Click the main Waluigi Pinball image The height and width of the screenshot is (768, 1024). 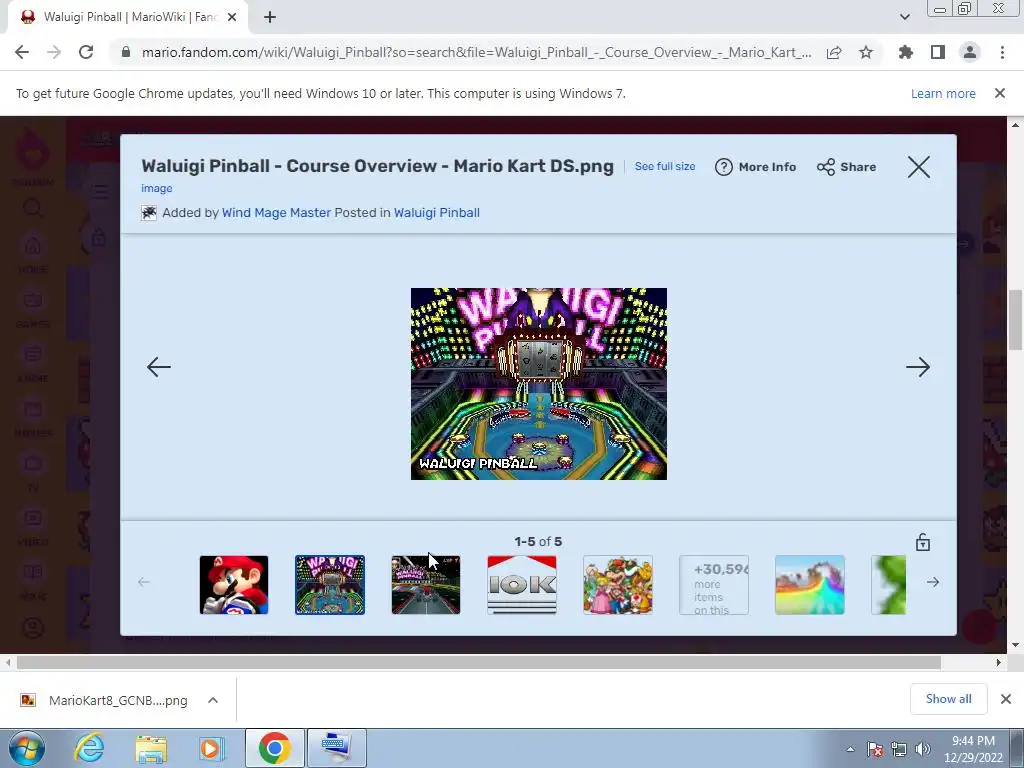[539, 384]
